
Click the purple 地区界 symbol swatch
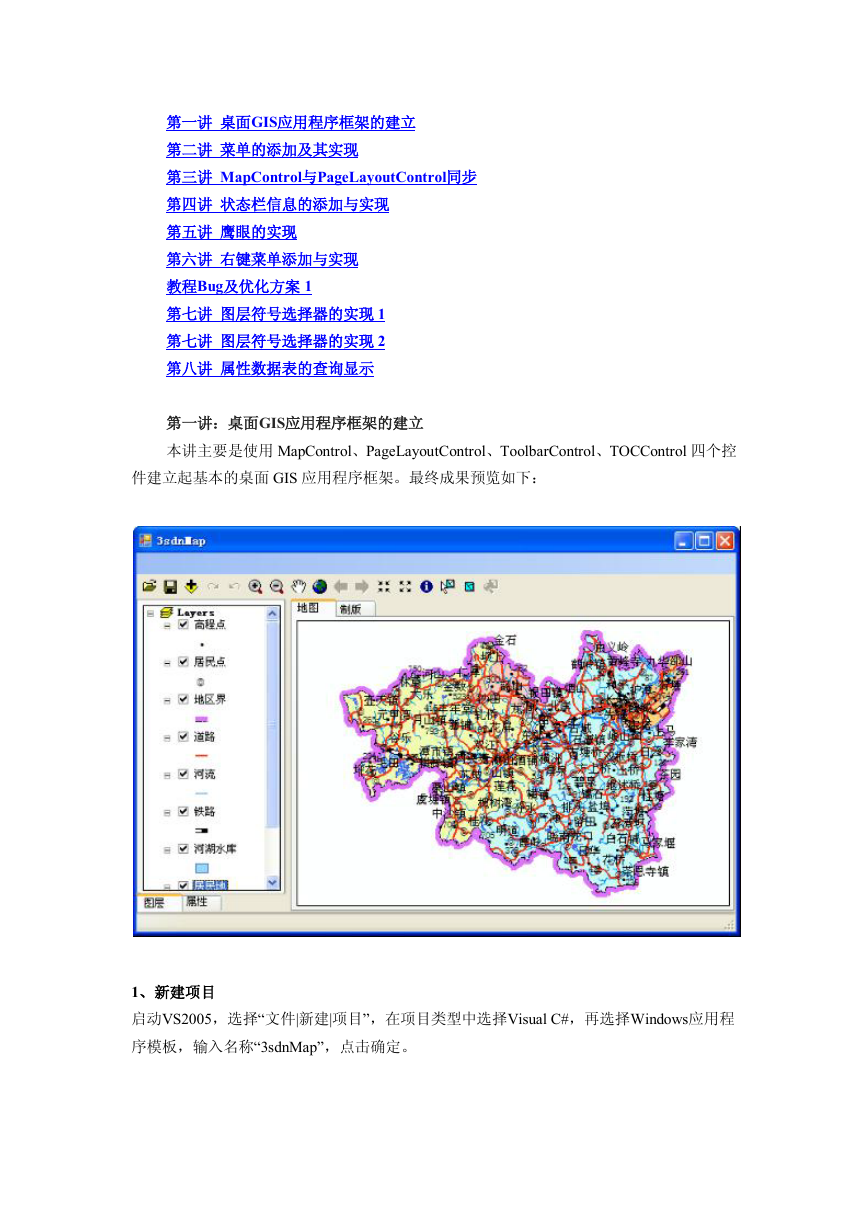[202, 719]
